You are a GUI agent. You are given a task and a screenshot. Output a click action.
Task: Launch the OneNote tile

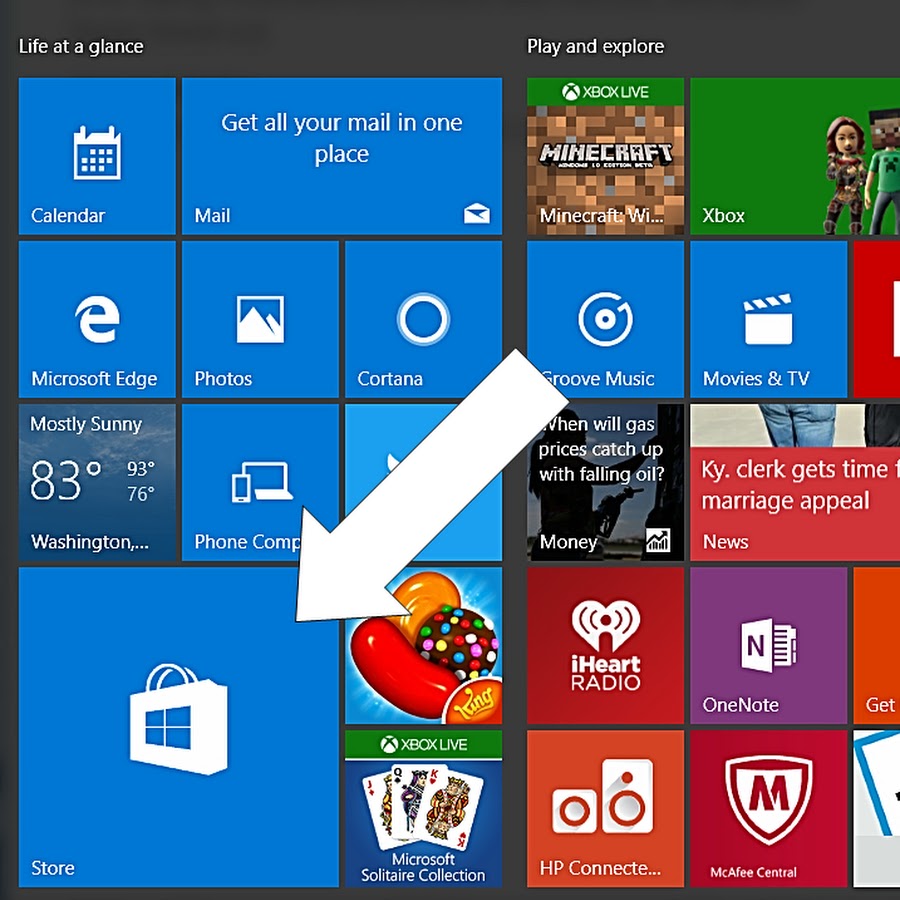(x=769, y=646)
